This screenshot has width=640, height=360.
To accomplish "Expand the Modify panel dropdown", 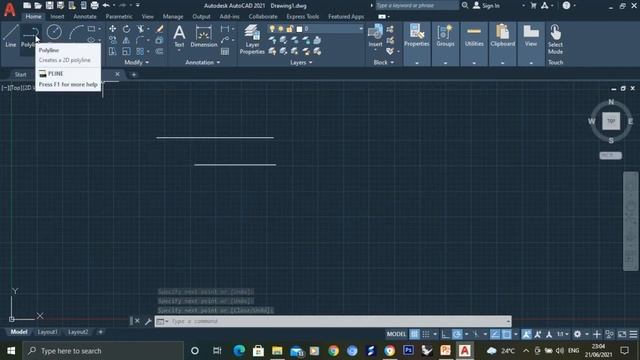I will (x=137, y=62).
